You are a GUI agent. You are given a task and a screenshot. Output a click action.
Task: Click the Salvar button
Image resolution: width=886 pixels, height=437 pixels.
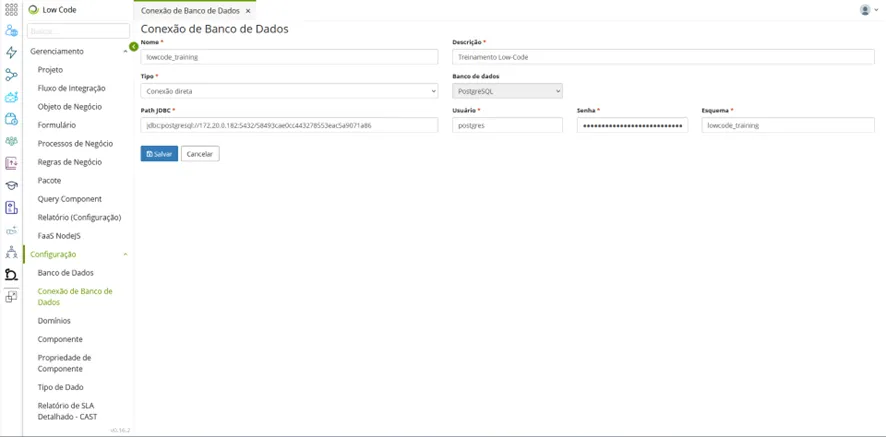[x=159, y=154]
